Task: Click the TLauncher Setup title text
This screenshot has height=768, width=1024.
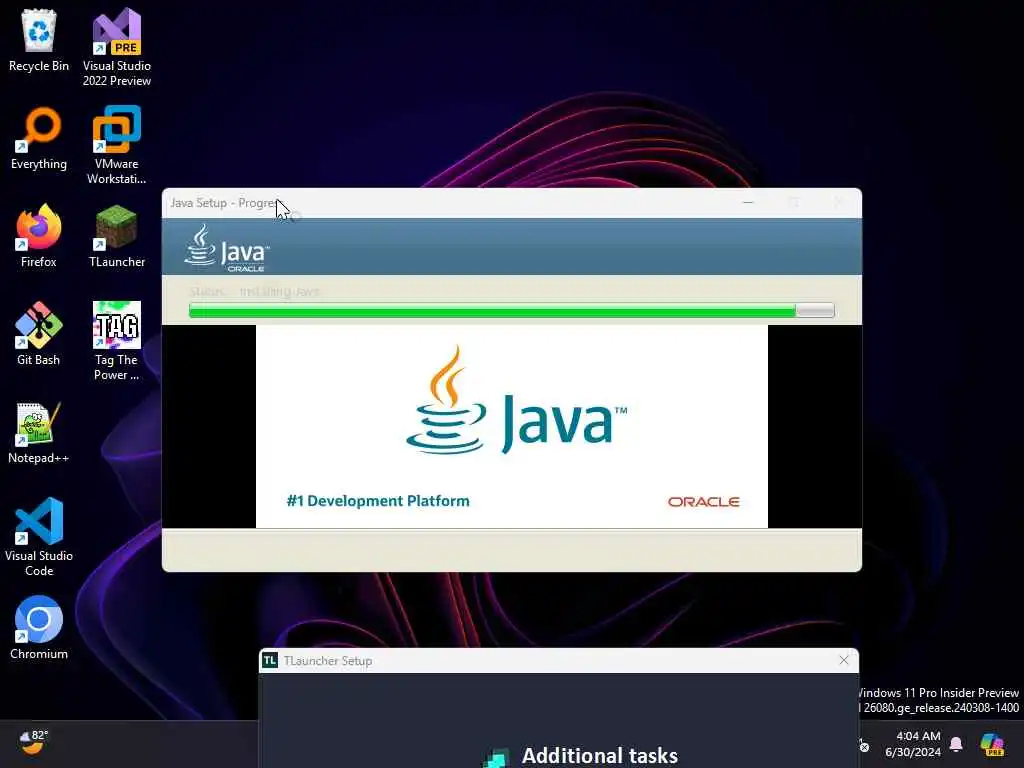Action: (x=328, y=661)
